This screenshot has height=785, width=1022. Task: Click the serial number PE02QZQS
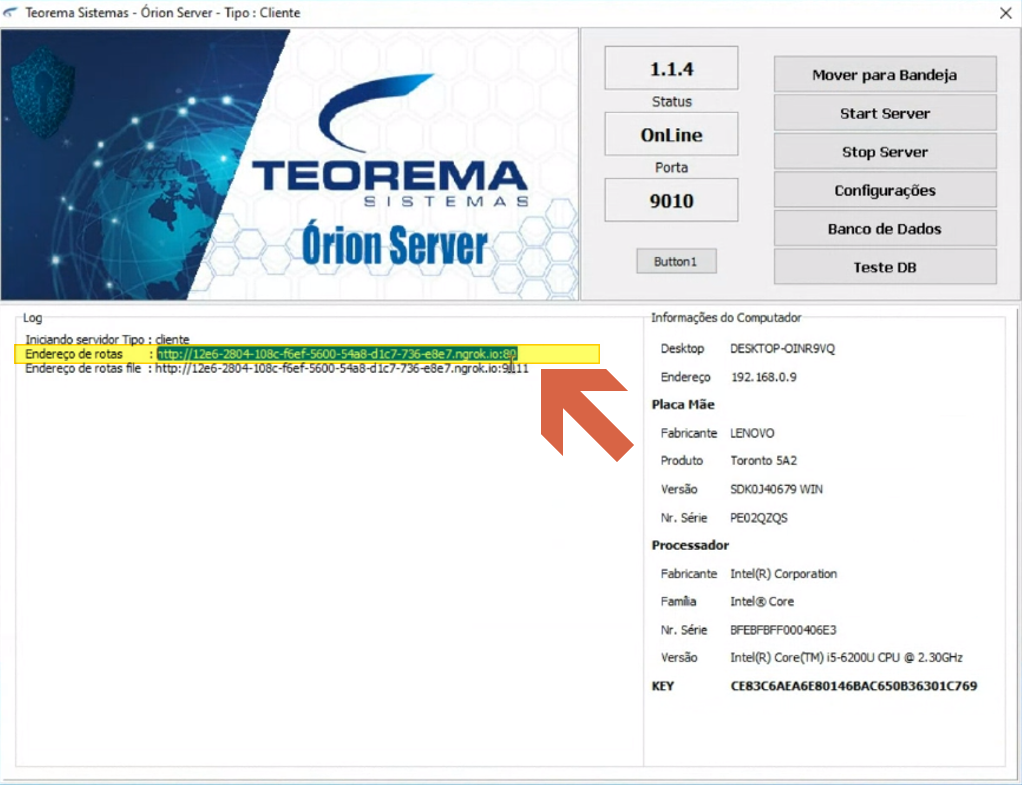coord(759,518)
